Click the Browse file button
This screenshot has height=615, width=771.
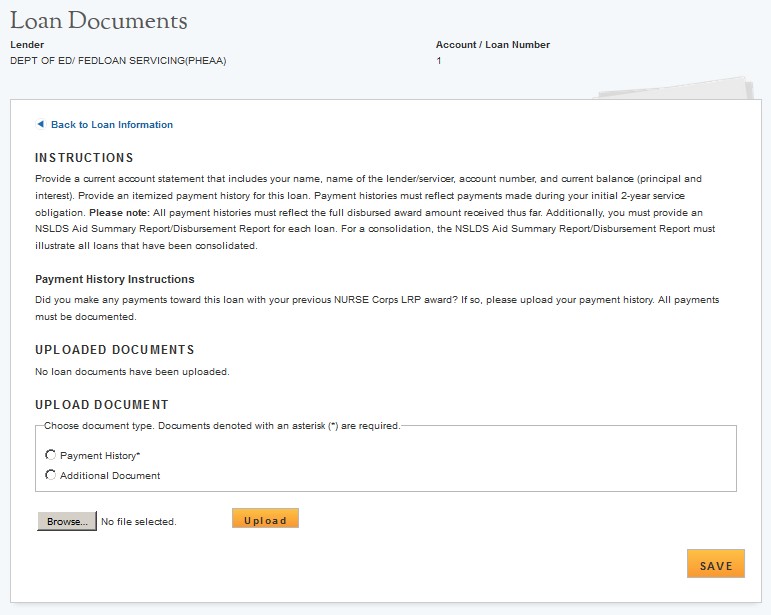point(67,521)
